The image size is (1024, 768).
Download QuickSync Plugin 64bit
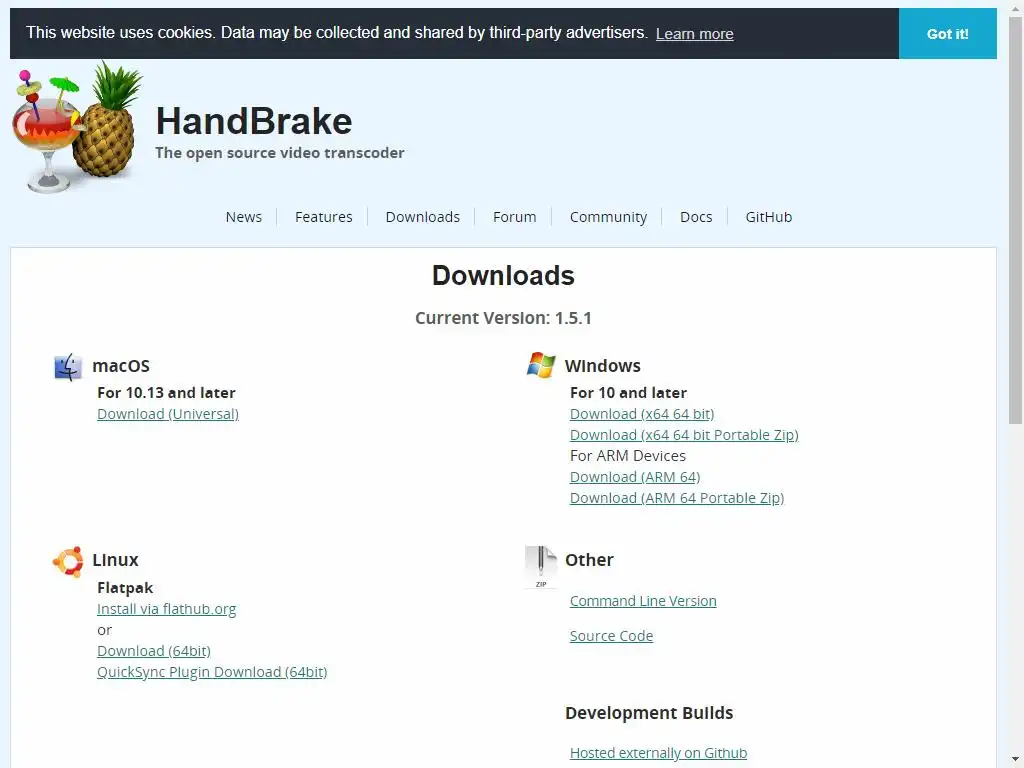[x=212, y=672]
